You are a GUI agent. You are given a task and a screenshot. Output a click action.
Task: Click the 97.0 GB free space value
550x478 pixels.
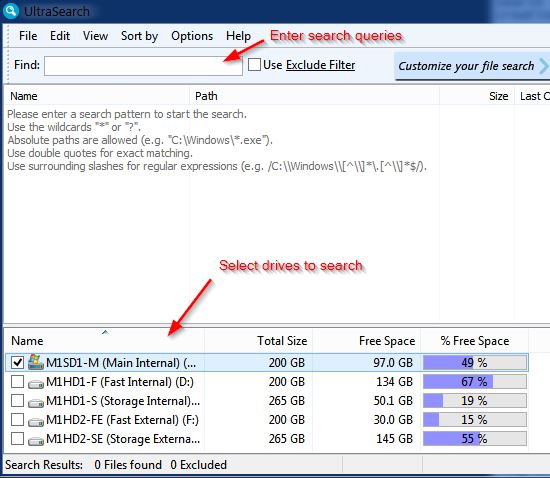click(x=393, y=363)
